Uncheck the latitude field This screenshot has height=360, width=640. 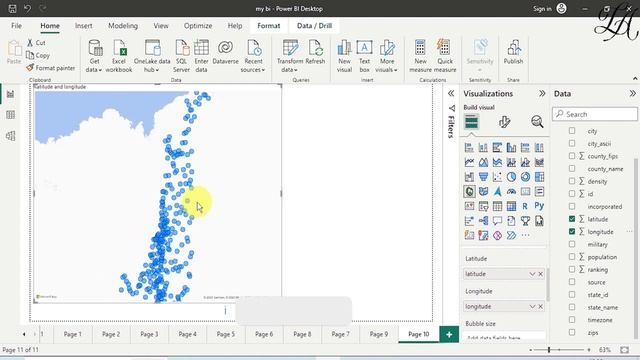572,219
